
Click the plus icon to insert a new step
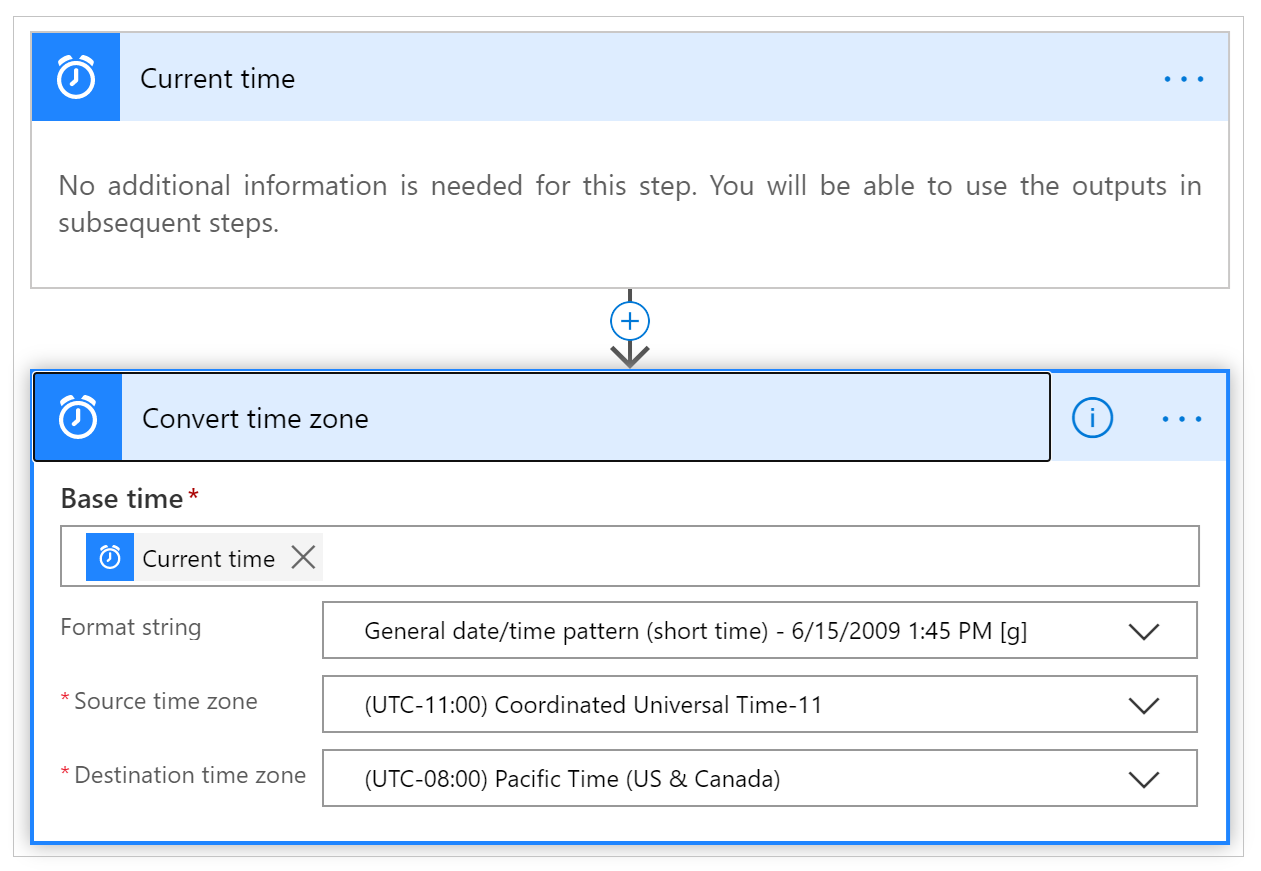(x=629, y=320)
